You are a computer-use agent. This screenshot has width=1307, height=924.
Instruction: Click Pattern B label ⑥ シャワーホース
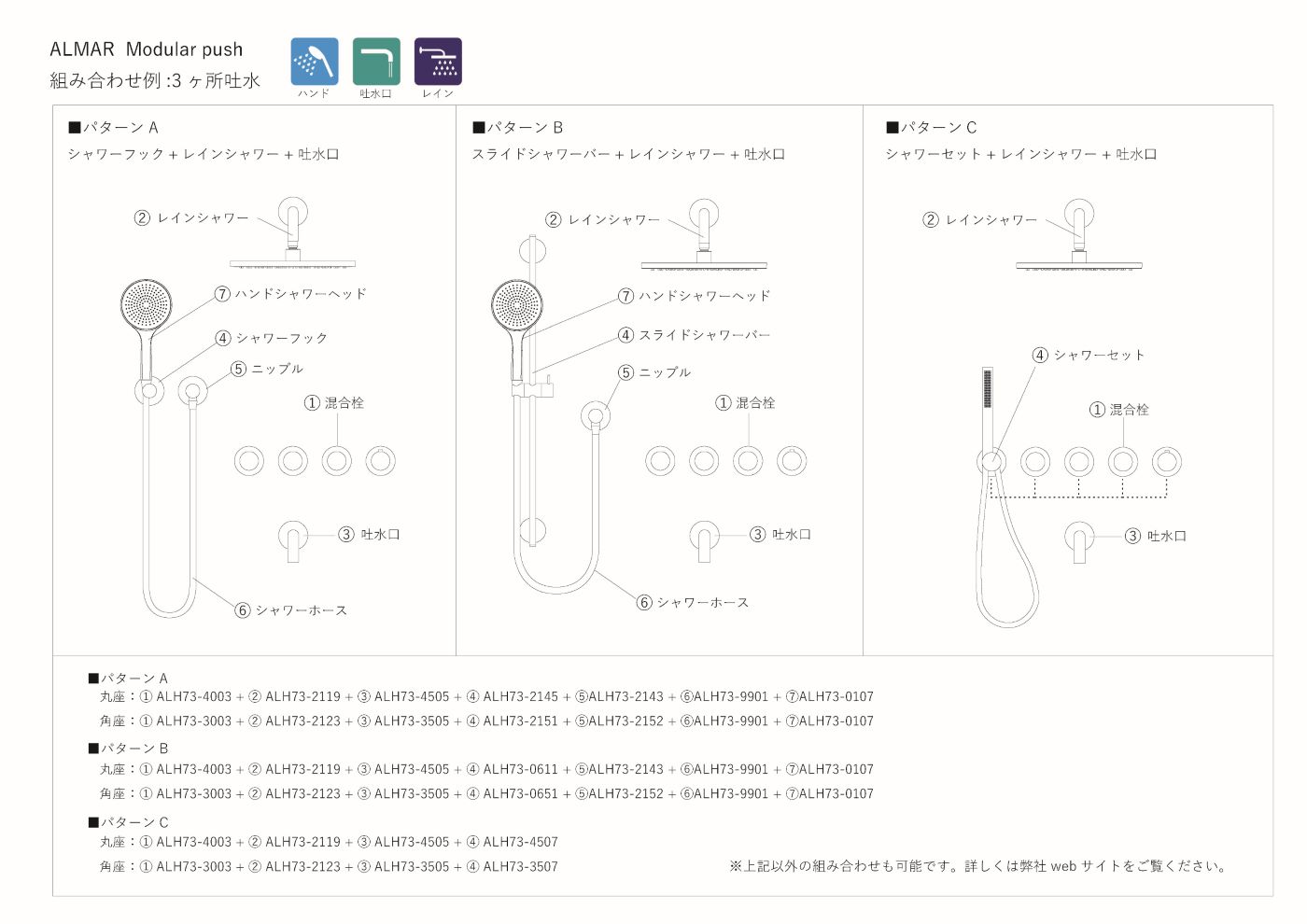[694, 603]
